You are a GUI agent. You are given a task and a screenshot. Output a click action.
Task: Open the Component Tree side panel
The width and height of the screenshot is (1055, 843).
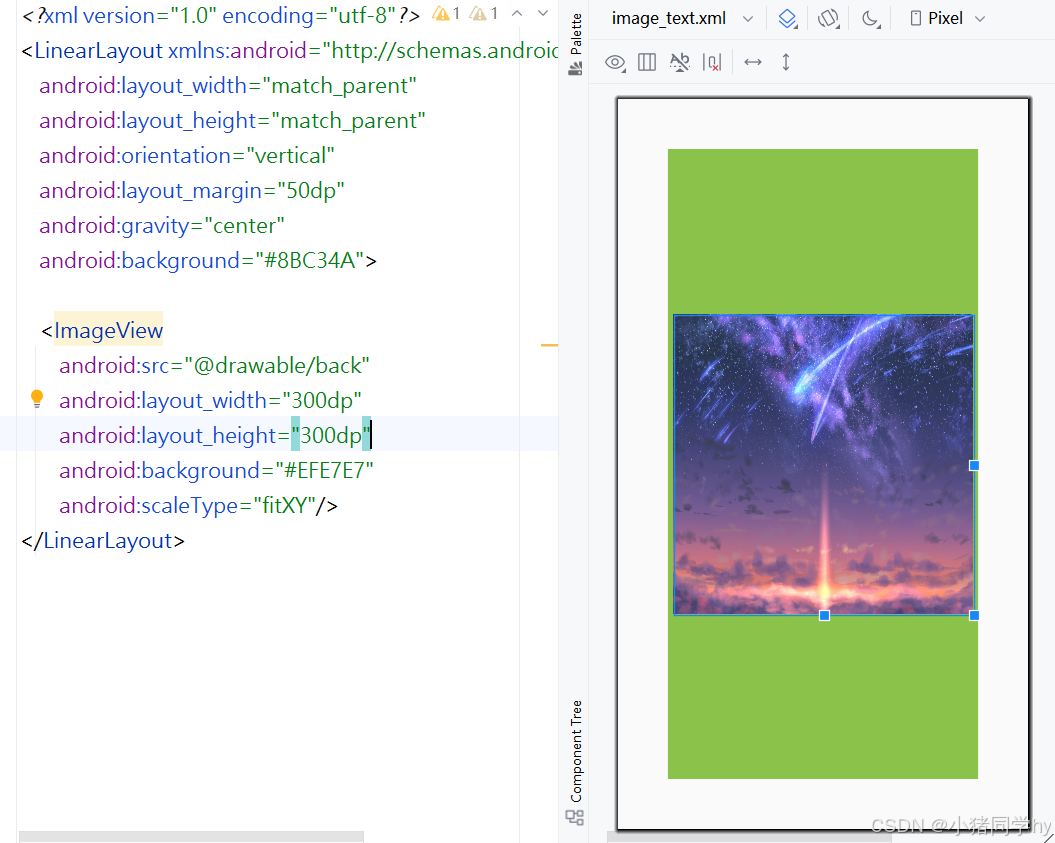click(x=576, y=751)
